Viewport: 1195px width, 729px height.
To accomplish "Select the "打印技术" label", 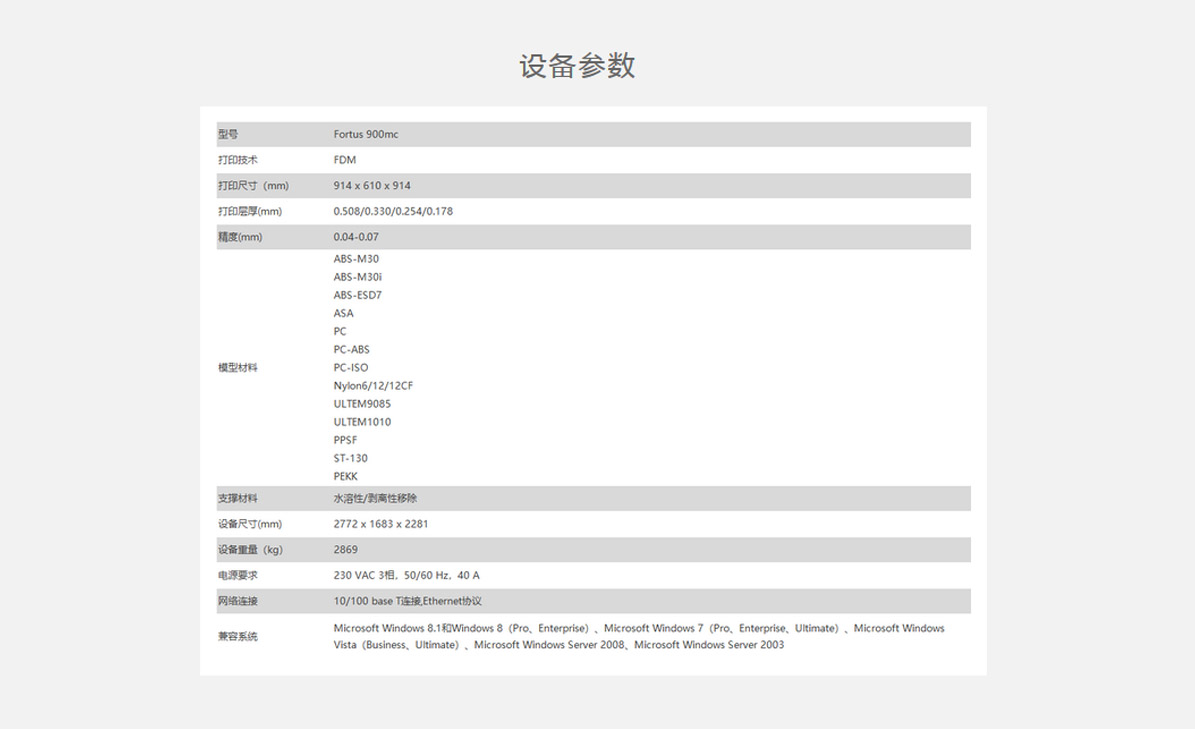I will pos(238,160).
